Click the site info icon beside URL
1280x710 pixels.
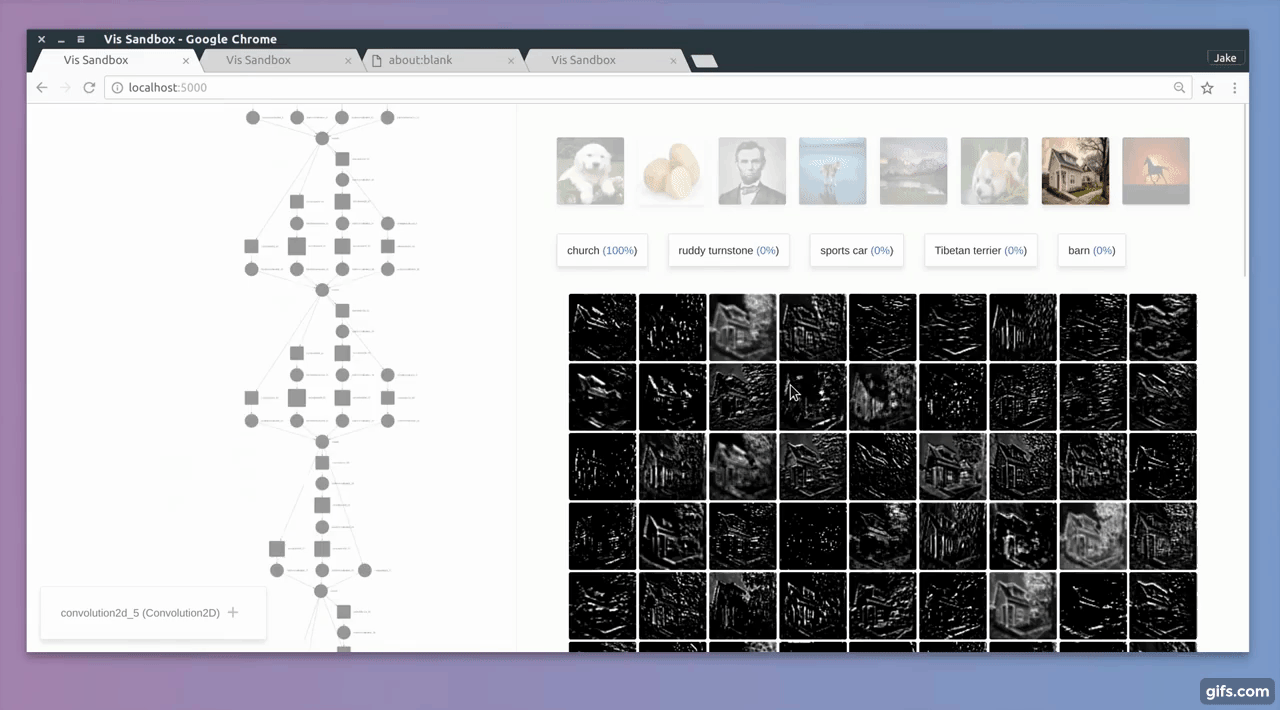117,88
